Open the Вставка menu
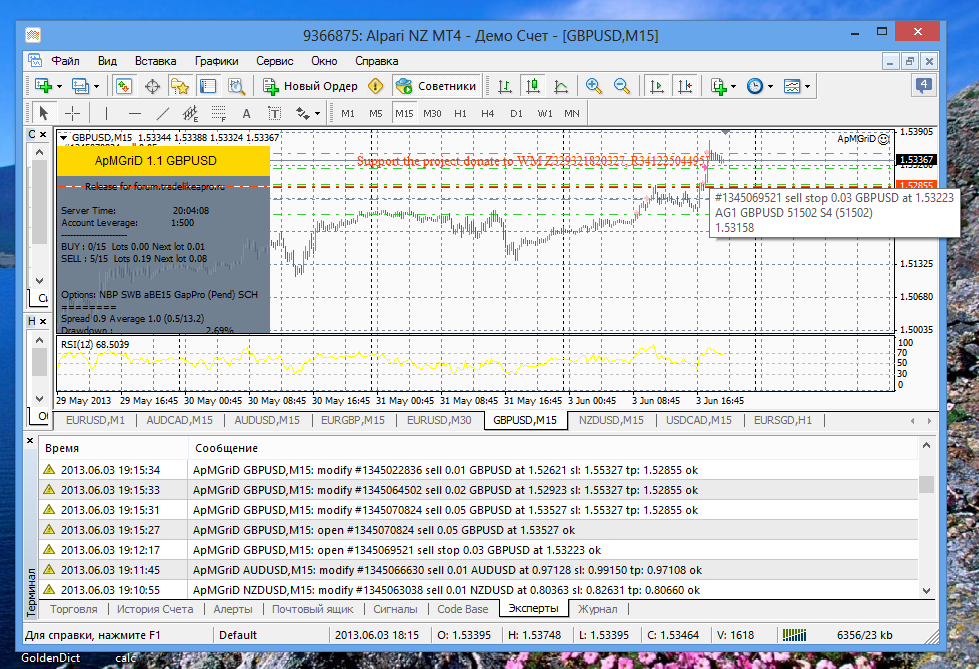The width and height of the screenshot is (979, 669). pos(155,61)
